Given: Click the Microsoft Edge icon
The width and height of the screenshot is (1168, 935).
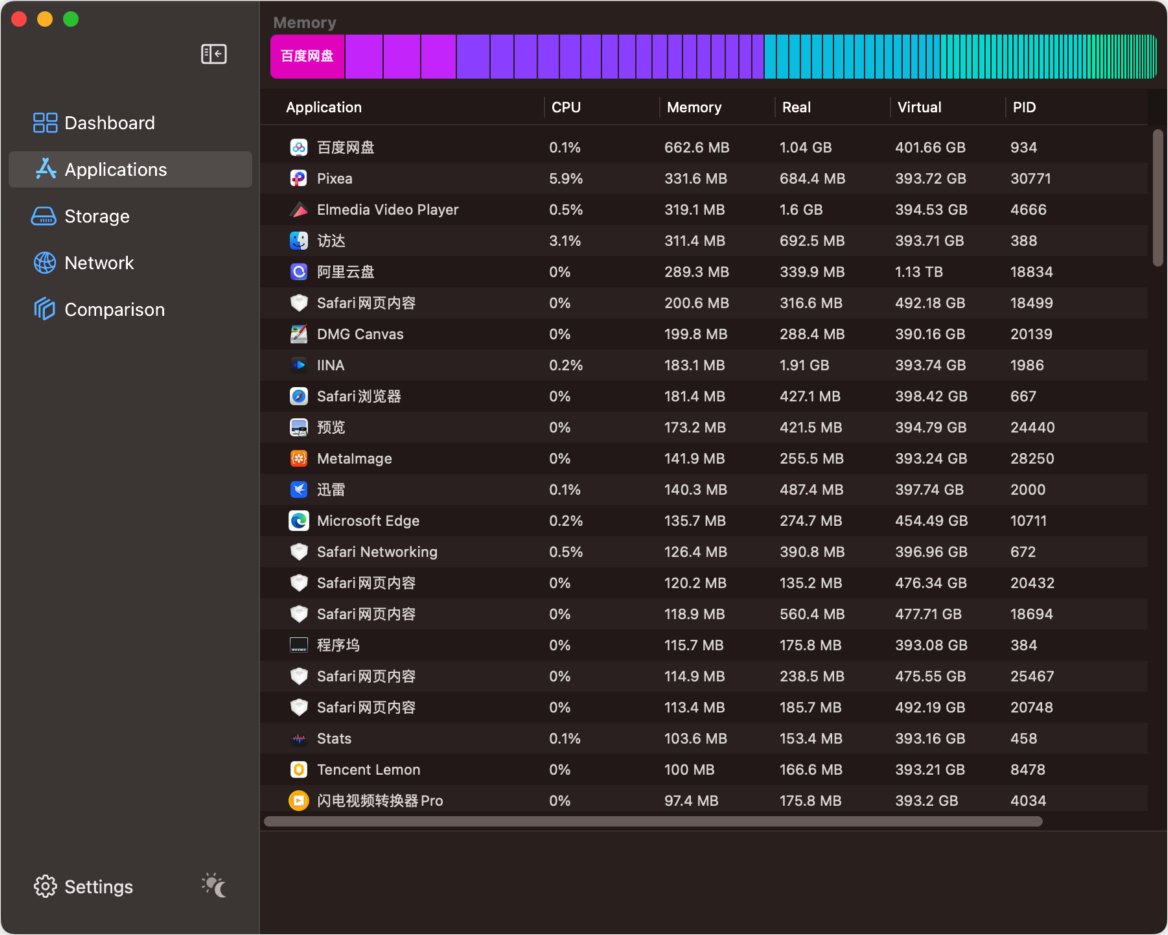Looking at the screenshot, I should pyautogui.click(x=299, y=521).
